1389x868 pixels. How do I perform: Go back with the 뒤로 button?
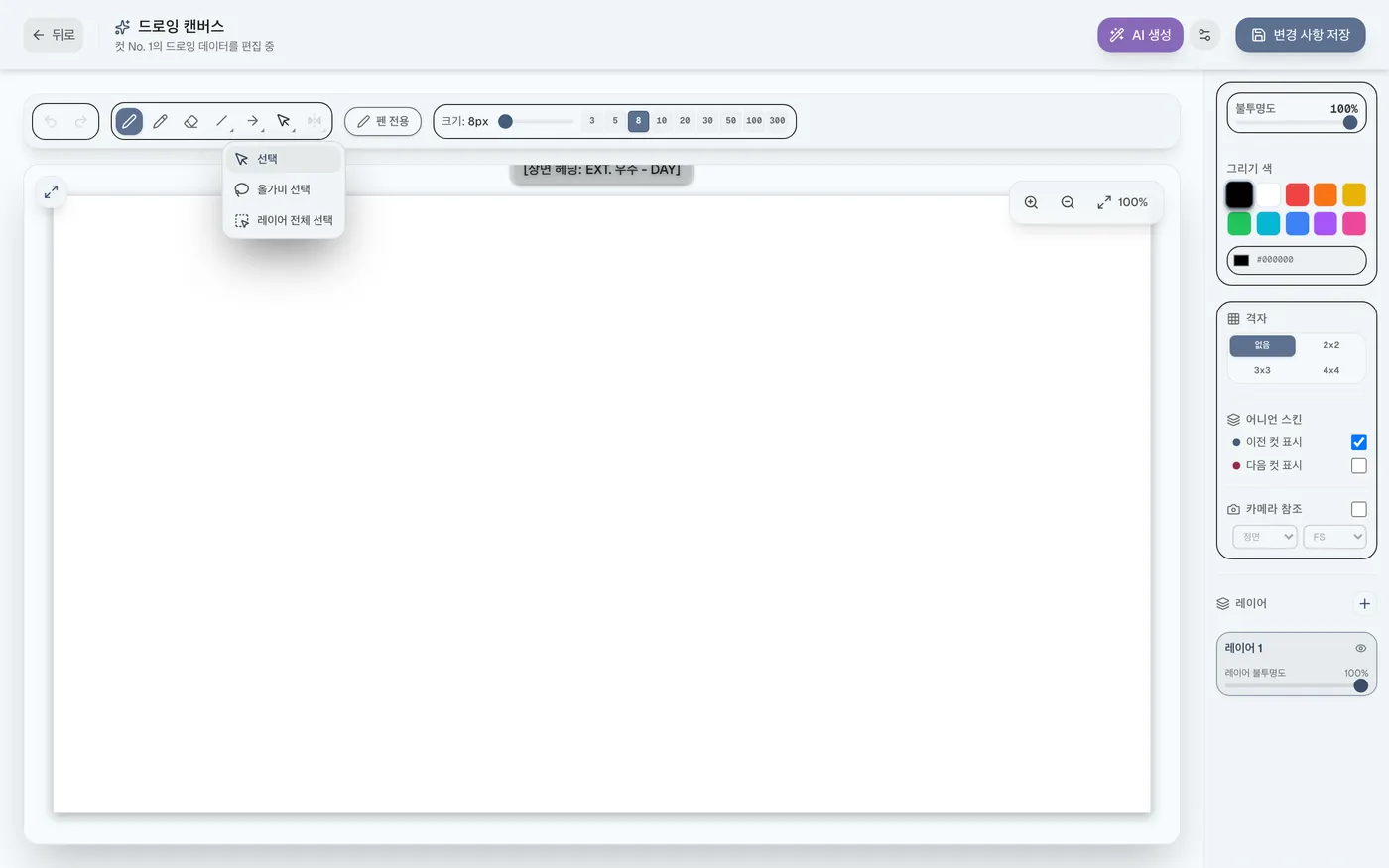pos(54,35)
